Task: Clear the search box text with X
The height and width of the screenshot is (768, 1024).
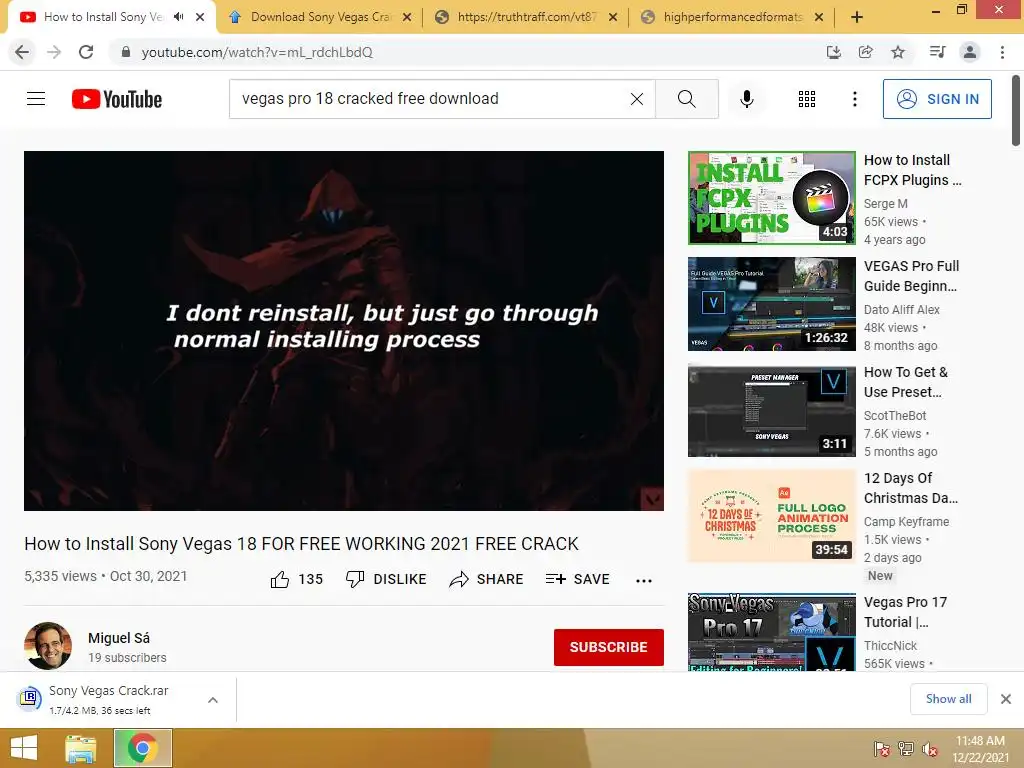Action: (x=636, y=99)
